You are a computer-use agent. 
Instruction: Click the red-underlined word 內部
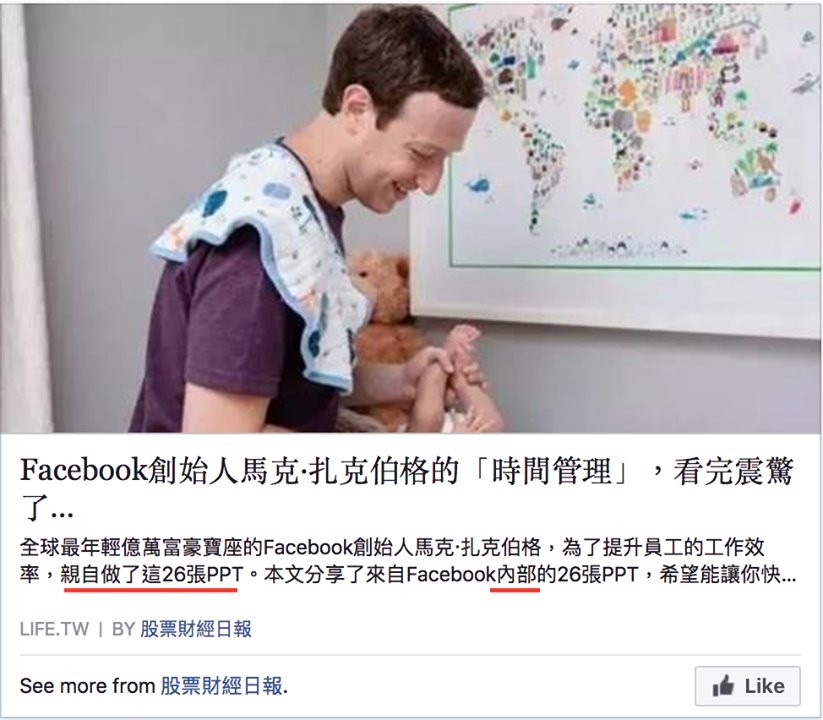point(515,575)
